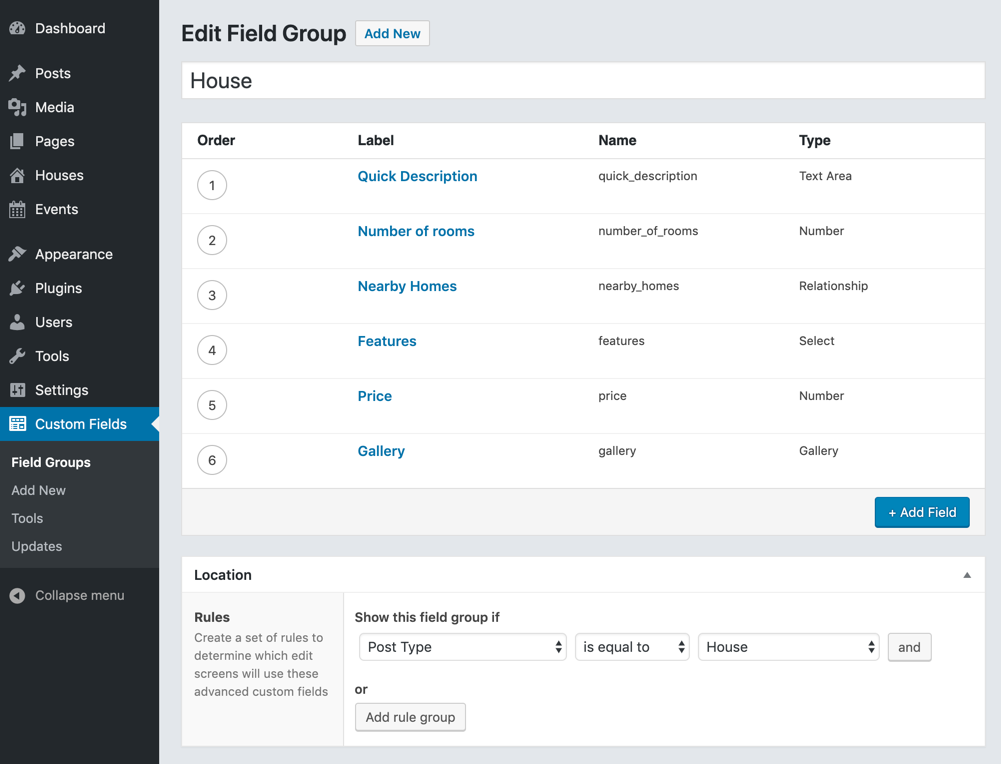Select the Posts pin icon

click(18, 73)
